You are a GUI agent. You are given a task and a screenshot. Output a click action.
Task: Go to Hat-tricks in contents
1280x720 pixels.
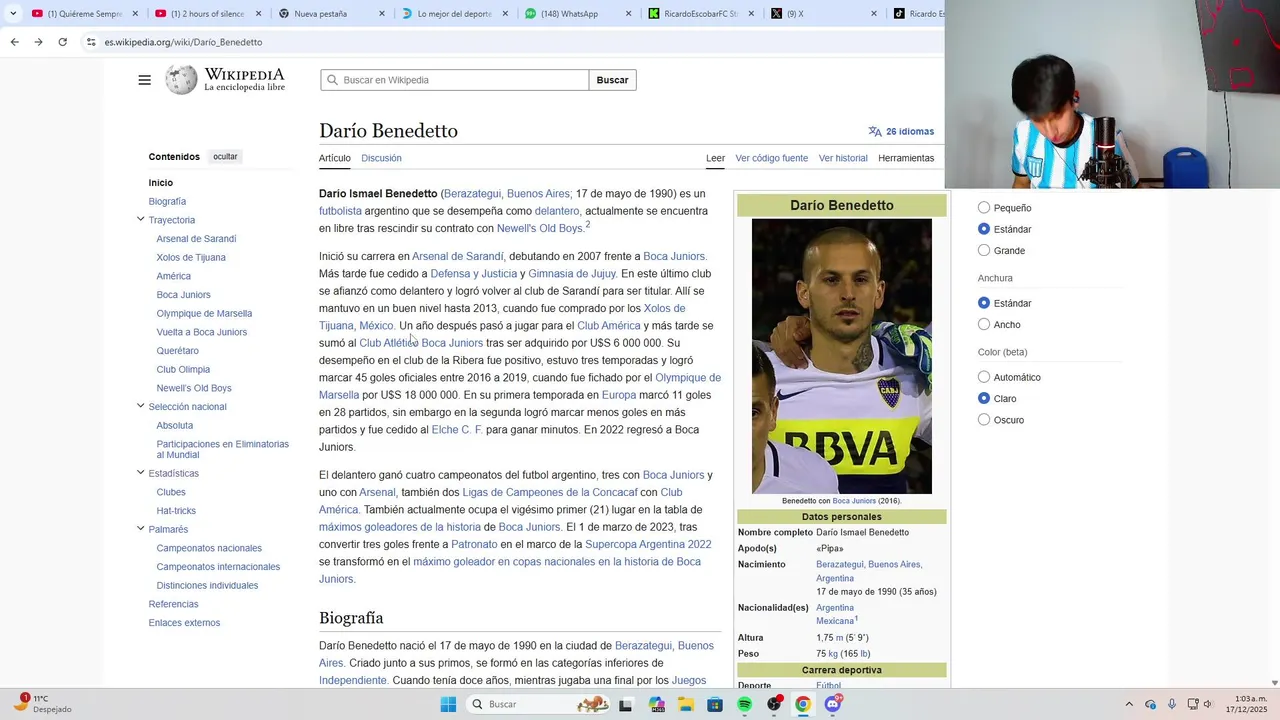[176, 510]
